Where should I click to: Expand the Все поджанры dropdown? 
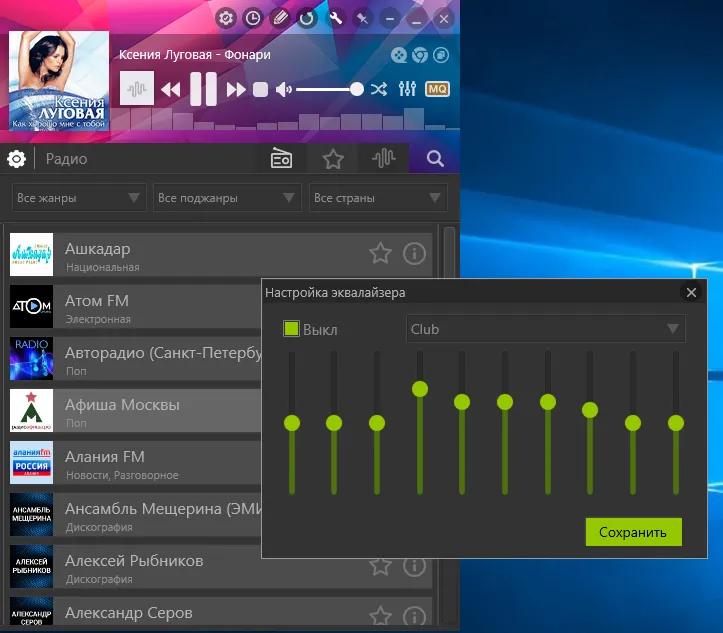[x=227, y=198]
